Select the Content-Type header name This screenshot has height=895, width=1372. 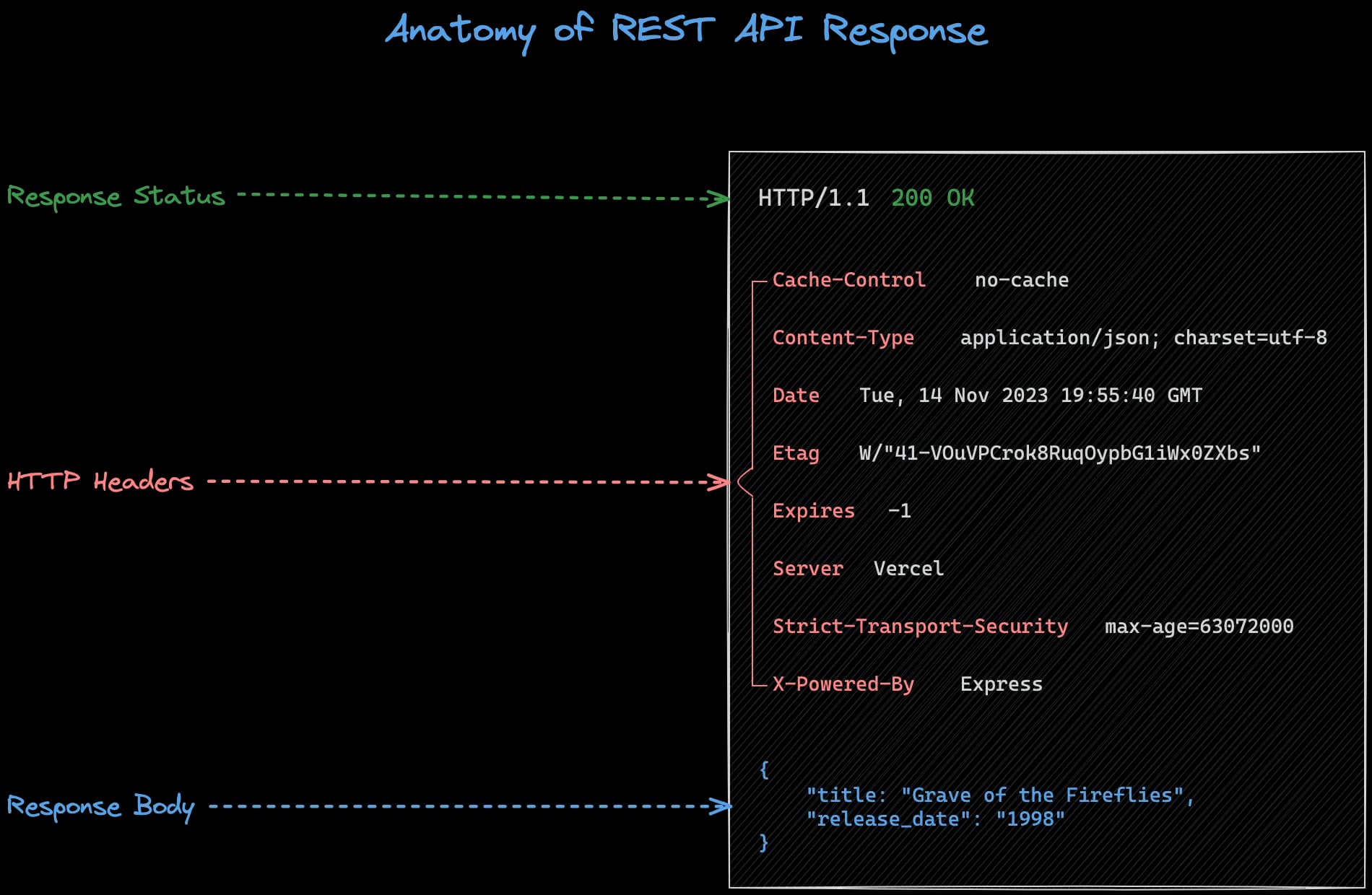coord(843,338)
